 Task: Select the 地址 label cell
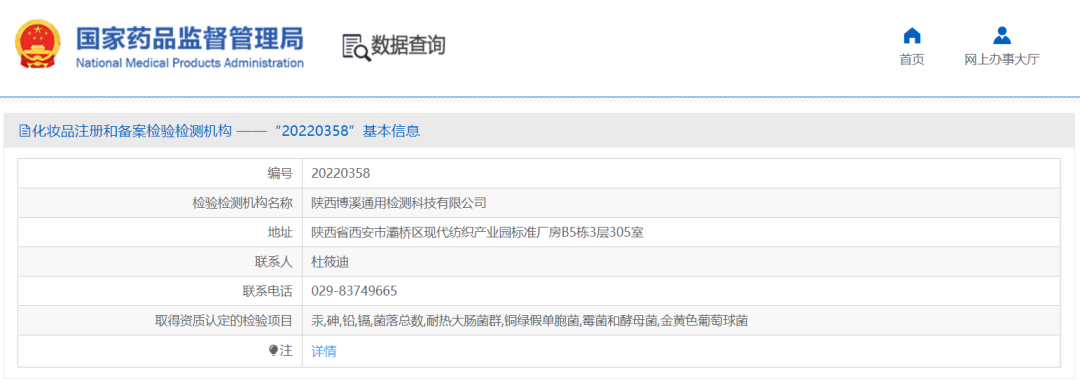(x=160, y=232)
